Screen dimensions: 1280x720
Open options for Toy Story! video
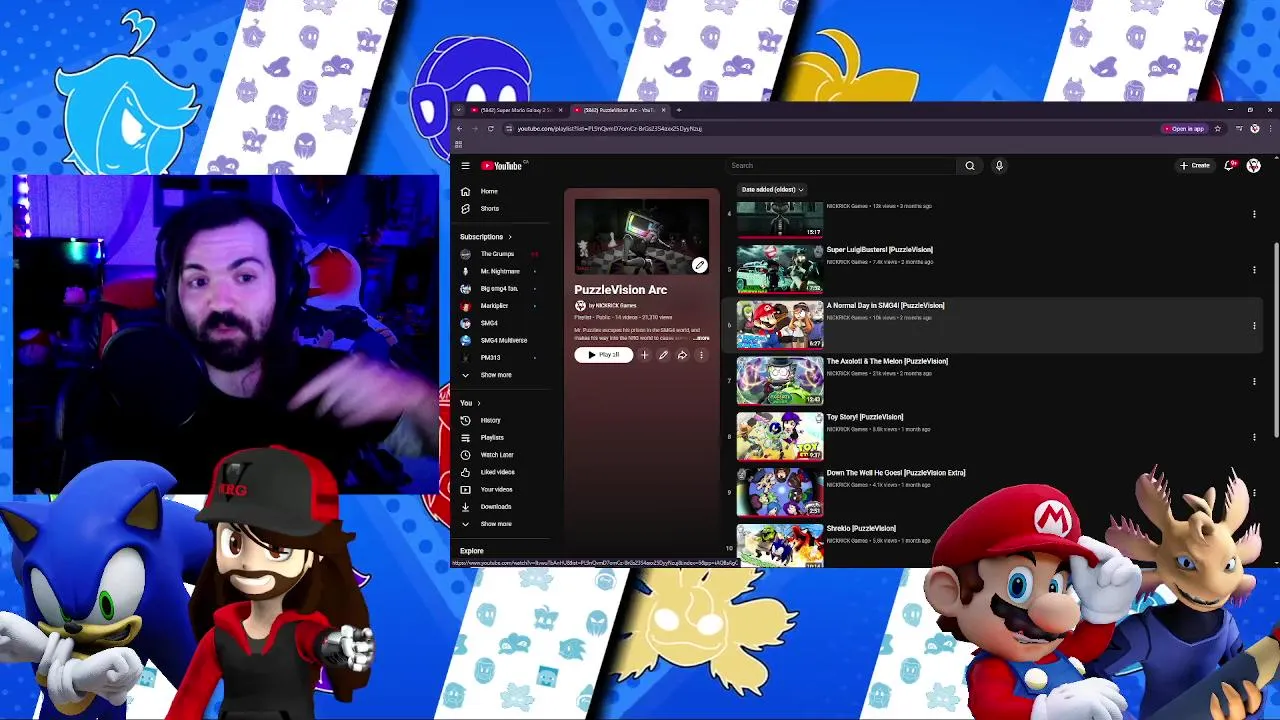pyautogui.click(x=1254, y=437)
